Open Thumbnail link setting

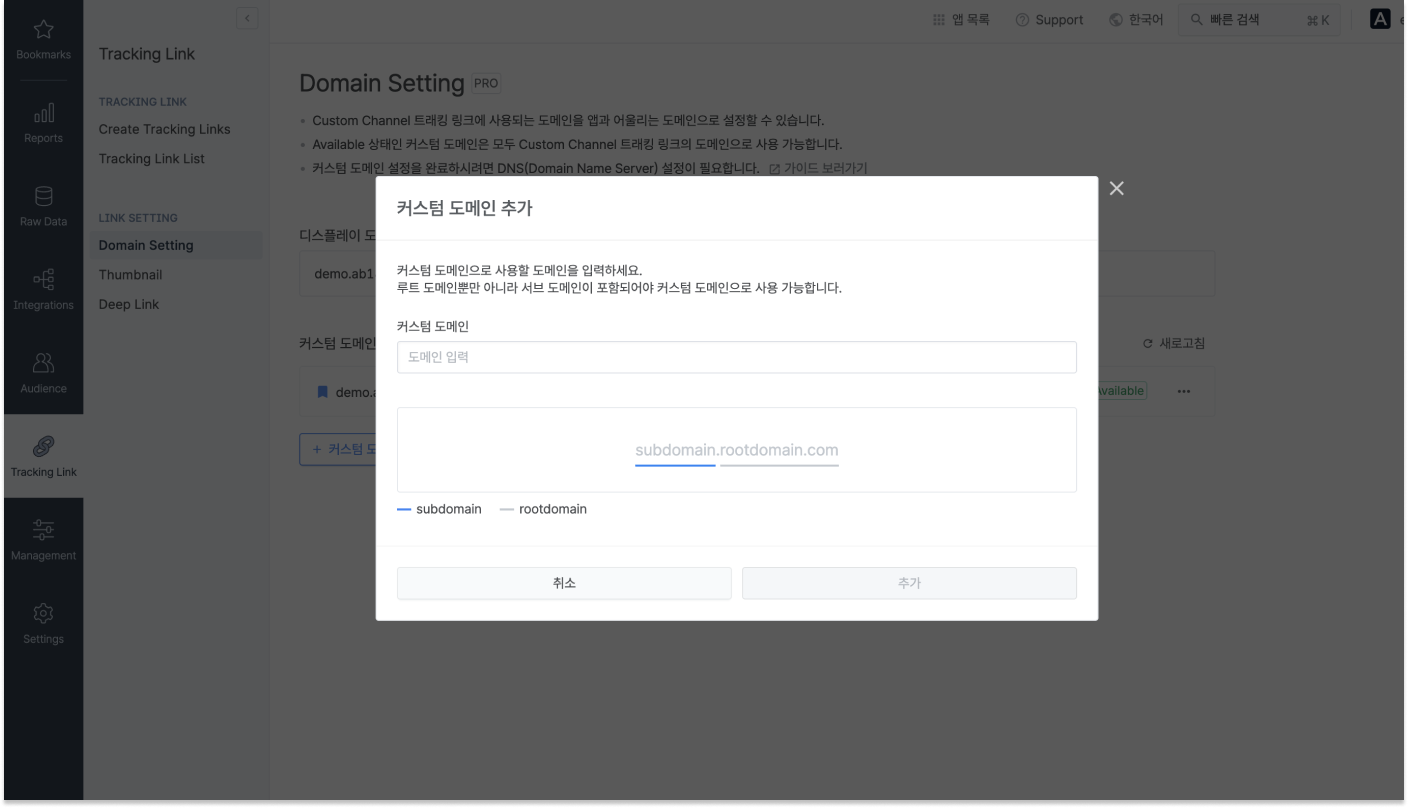130,274
